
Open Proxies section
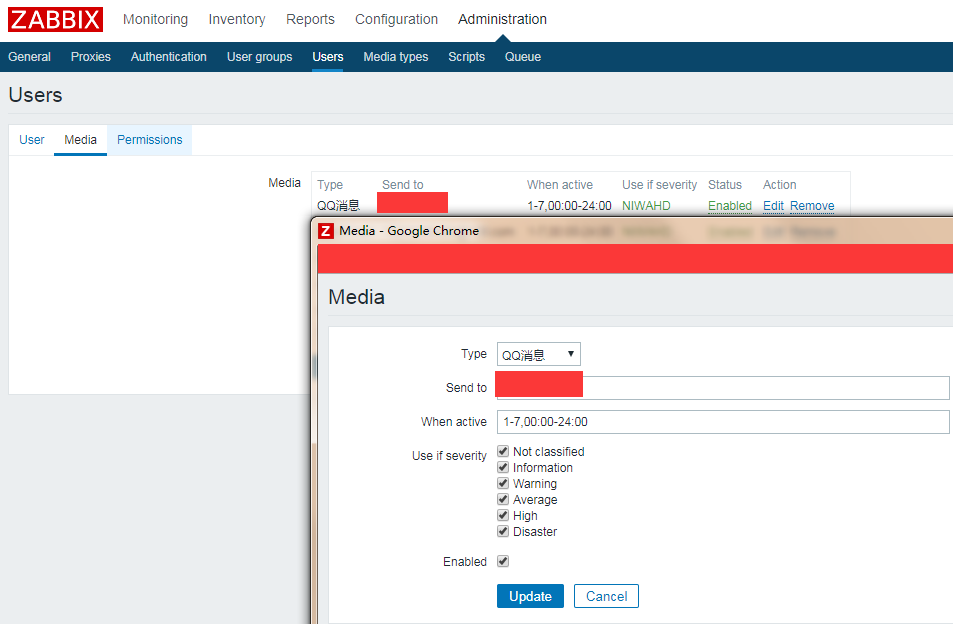(x=91, y=57)
